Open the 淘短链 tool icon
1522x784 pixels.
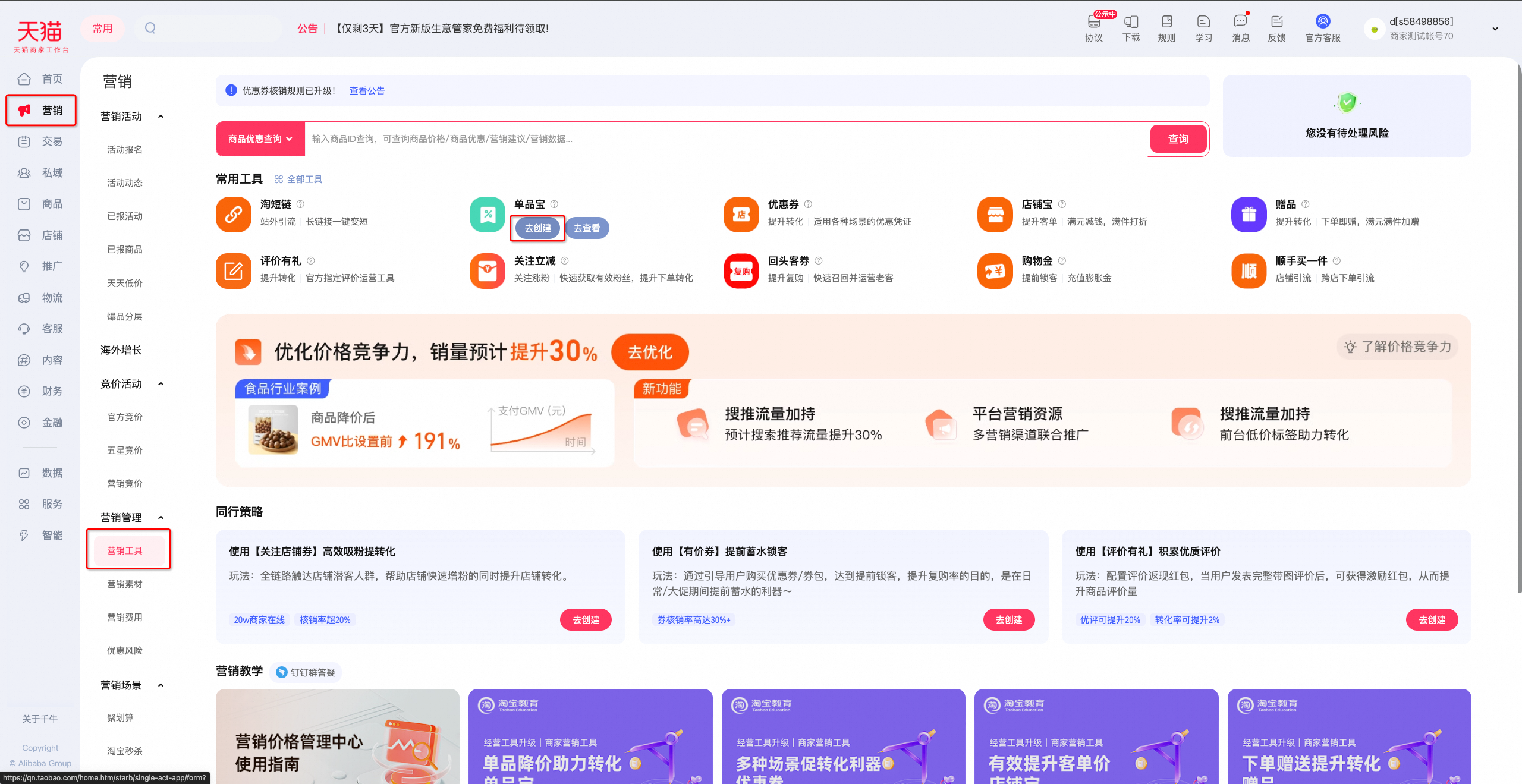tap(234, 214)
